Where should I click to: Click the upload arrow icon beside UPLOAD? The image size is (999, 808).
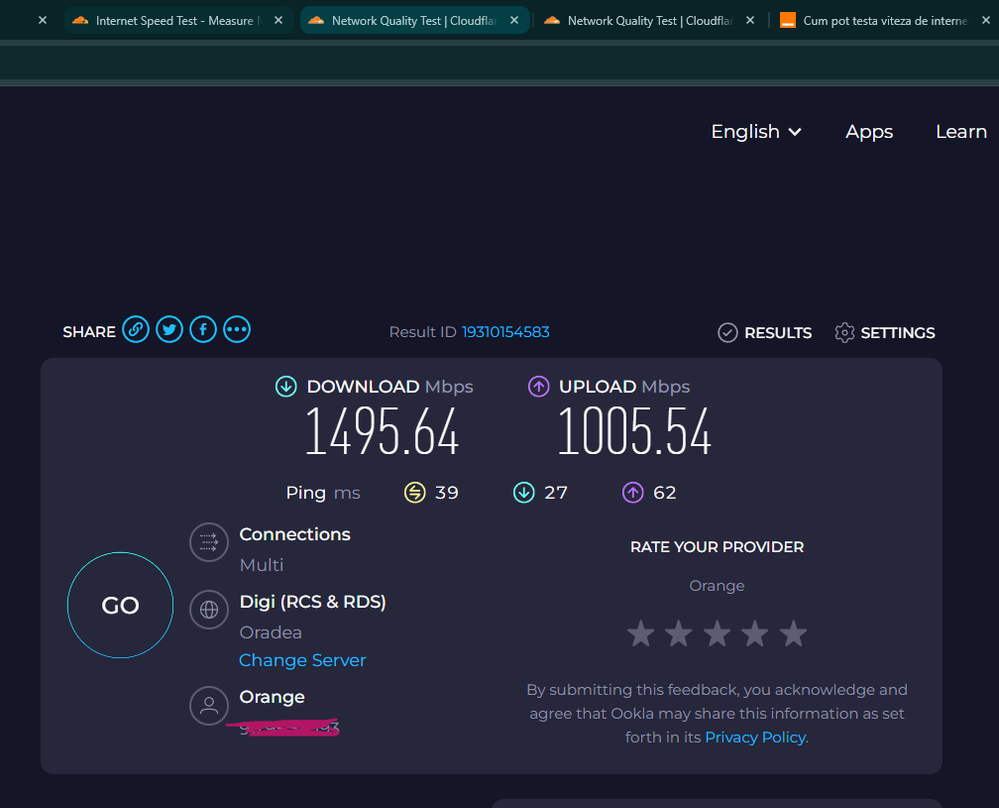[x=539, y=386]
